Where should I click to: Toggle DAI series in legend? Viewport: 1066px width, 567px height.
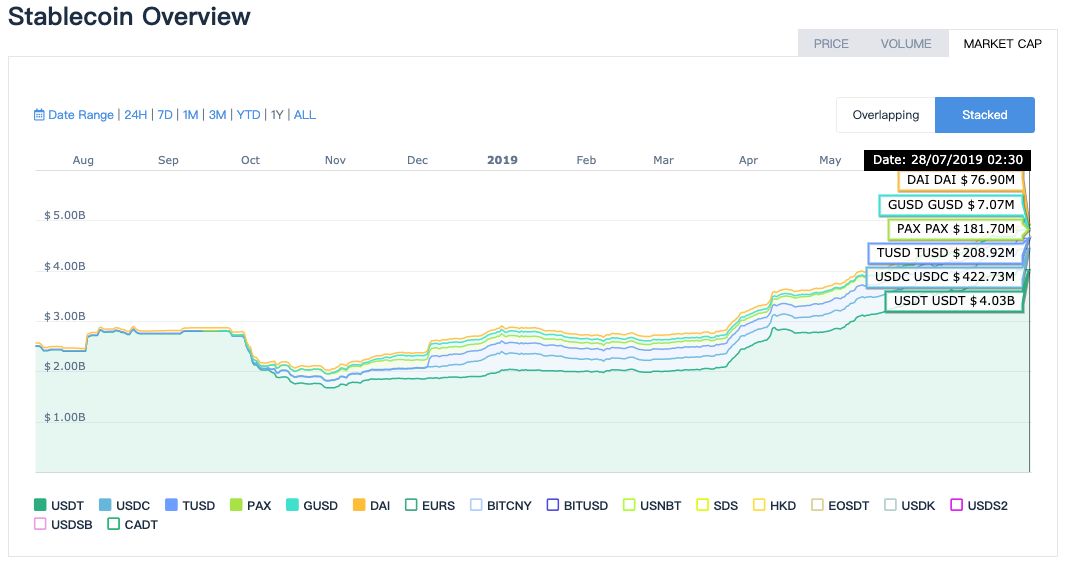click(x=371, y=505)
